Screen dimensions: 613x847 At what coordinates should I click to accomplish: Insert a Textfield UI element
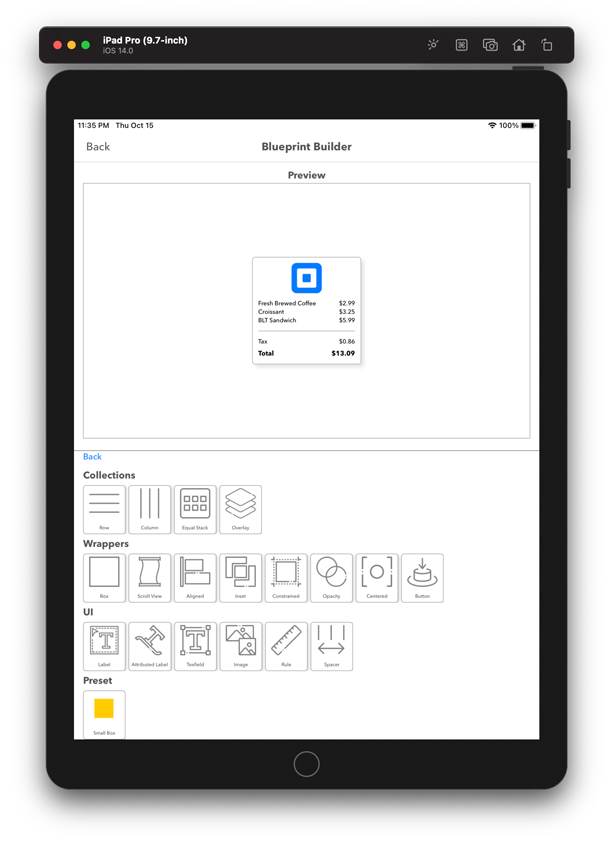pos(195,647)
